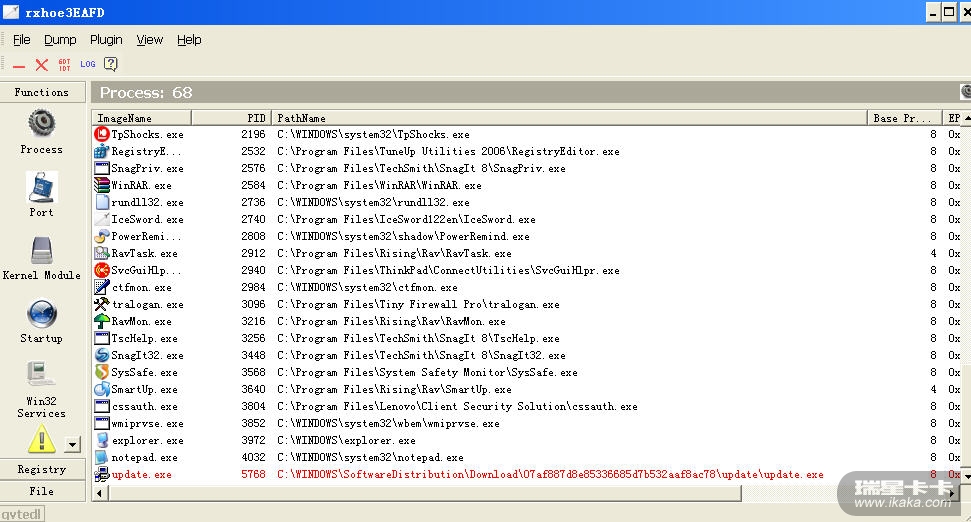Sort by Base Pr... column header
This screenshot has height=522, width=971.
(904, 118)
